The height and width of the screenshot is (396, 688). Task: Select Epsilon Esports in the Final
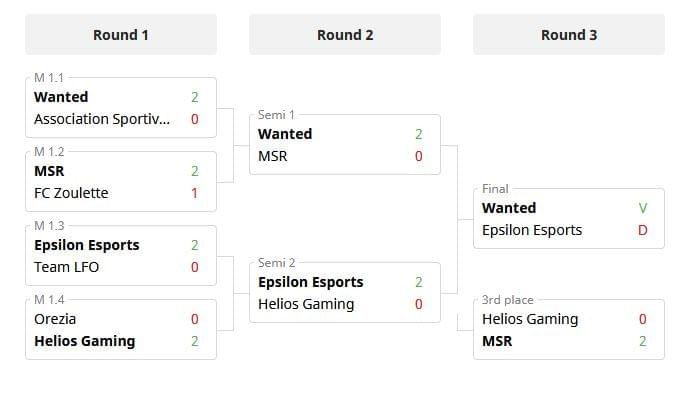[532, 230]
